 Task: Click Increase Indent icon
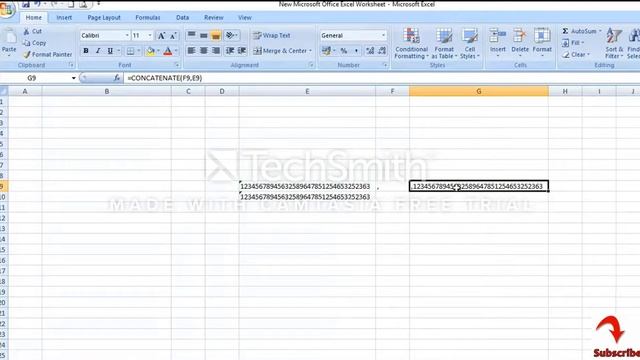(x=242, y=51)
